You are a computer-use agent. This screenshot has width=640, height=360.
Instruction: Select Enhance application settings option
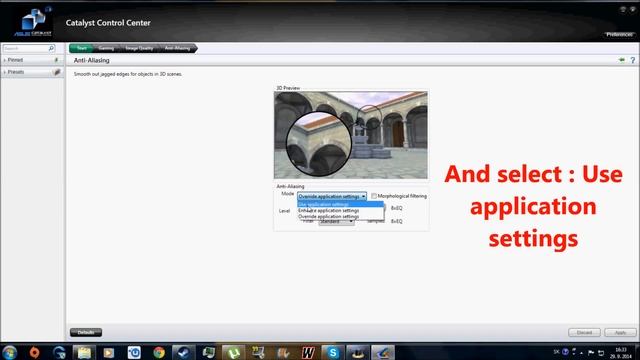point(340,210)
